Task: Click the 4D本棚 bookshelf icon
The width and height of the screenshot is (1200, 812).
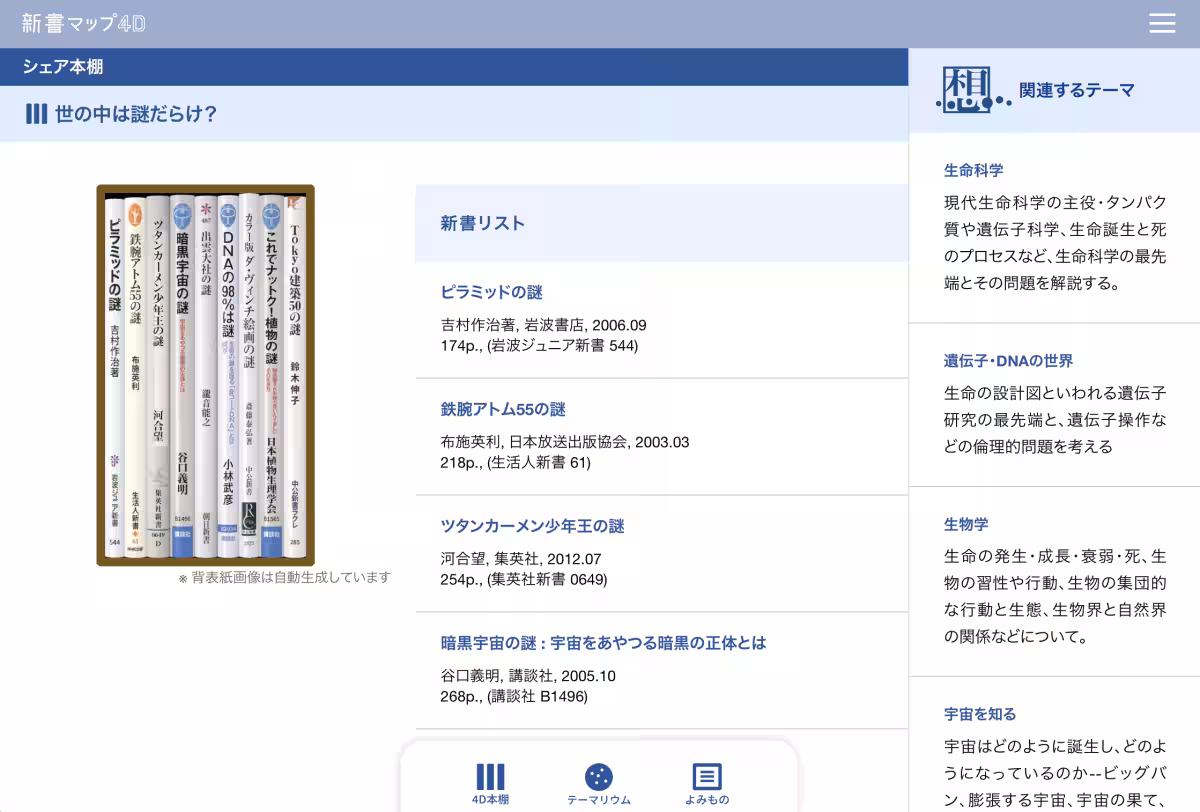Action: (490, 778)
